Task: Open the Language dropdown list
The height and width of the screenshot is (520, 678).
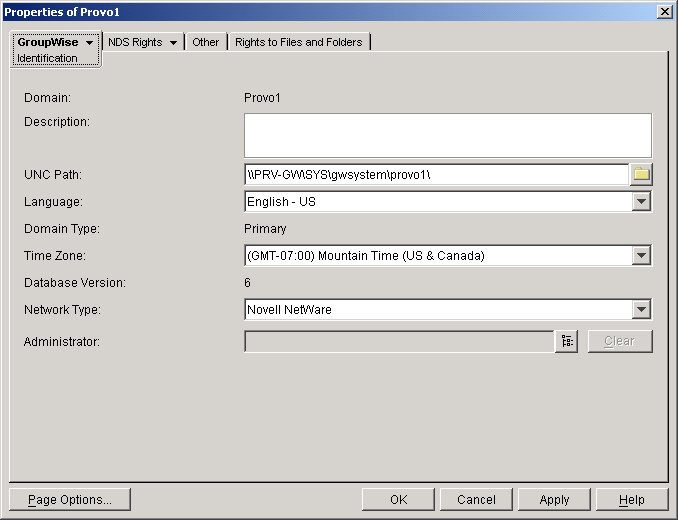Action: [641, 201]
